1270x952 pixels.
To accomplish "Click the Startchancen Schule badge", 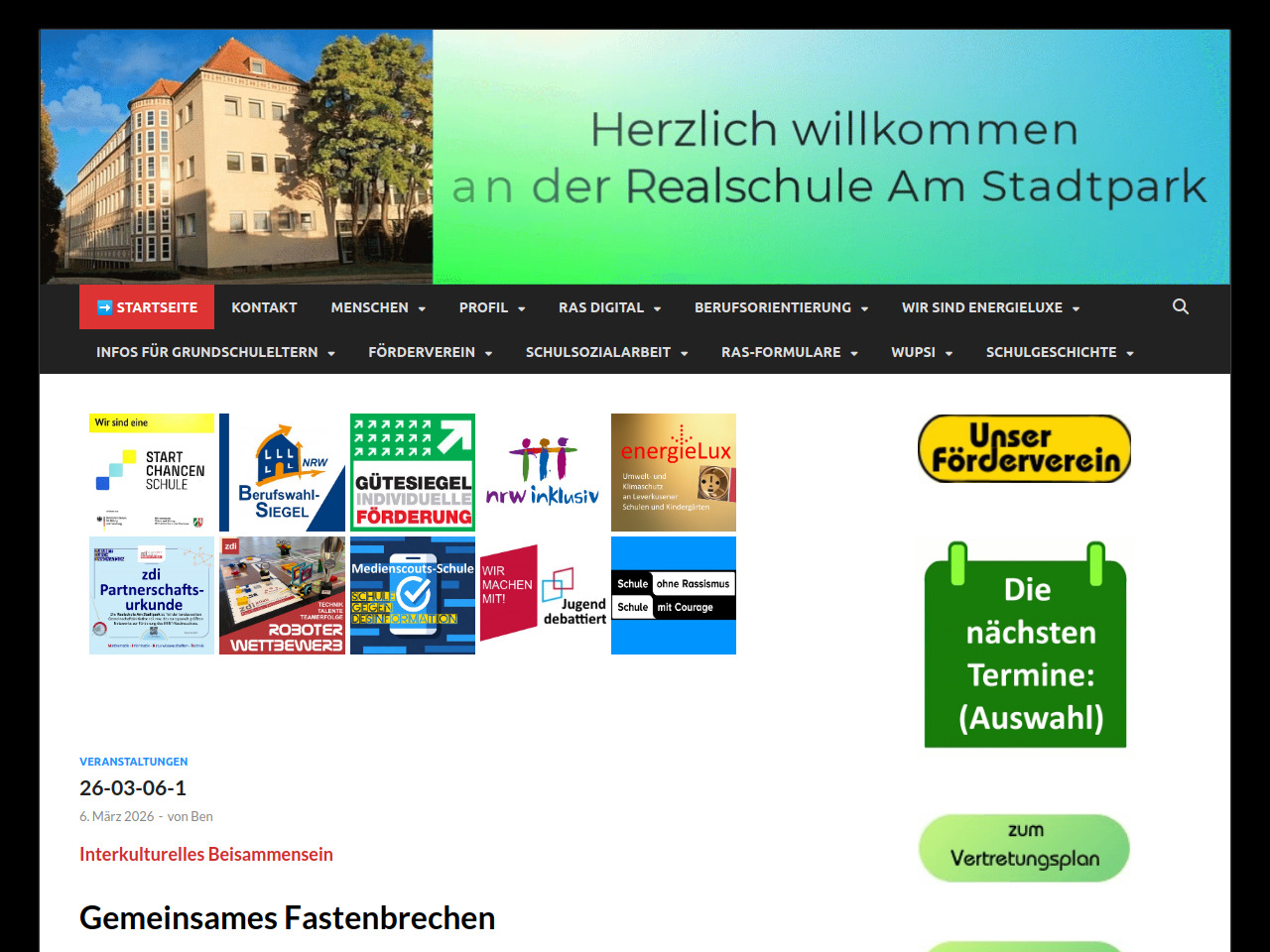I will pos(152,472).
